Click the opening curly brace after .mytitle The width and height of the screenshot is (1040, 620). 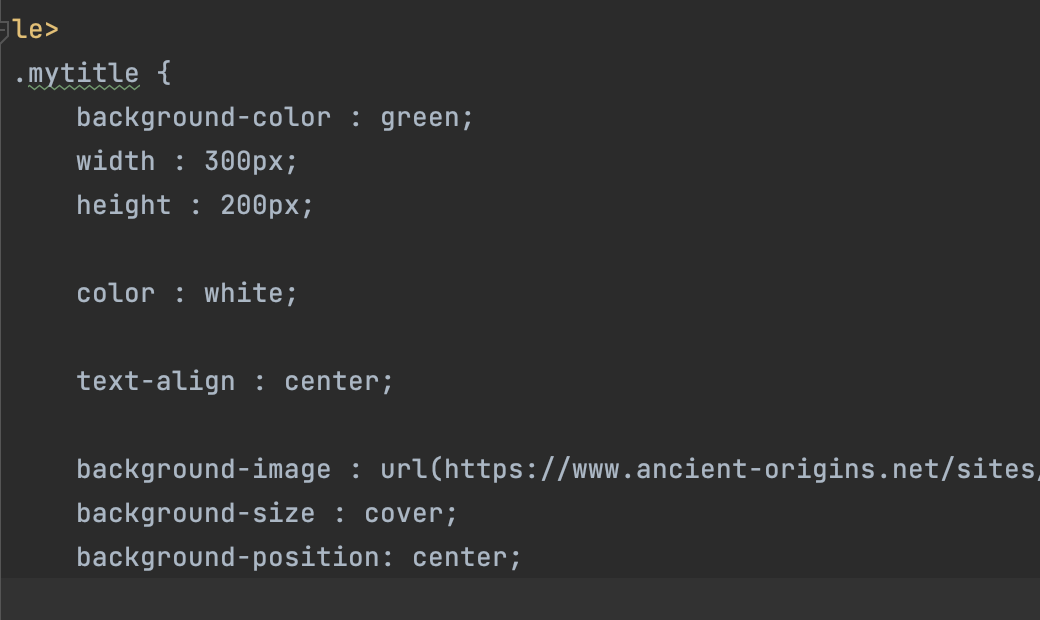click(164, 73)
